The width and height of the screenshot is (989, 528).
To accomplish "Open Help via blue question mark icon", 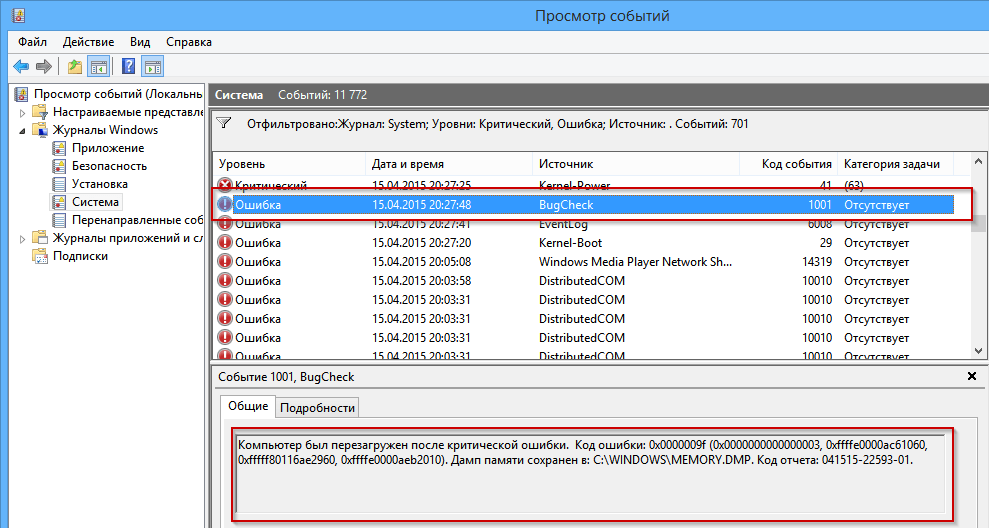I will coord(128,67).
